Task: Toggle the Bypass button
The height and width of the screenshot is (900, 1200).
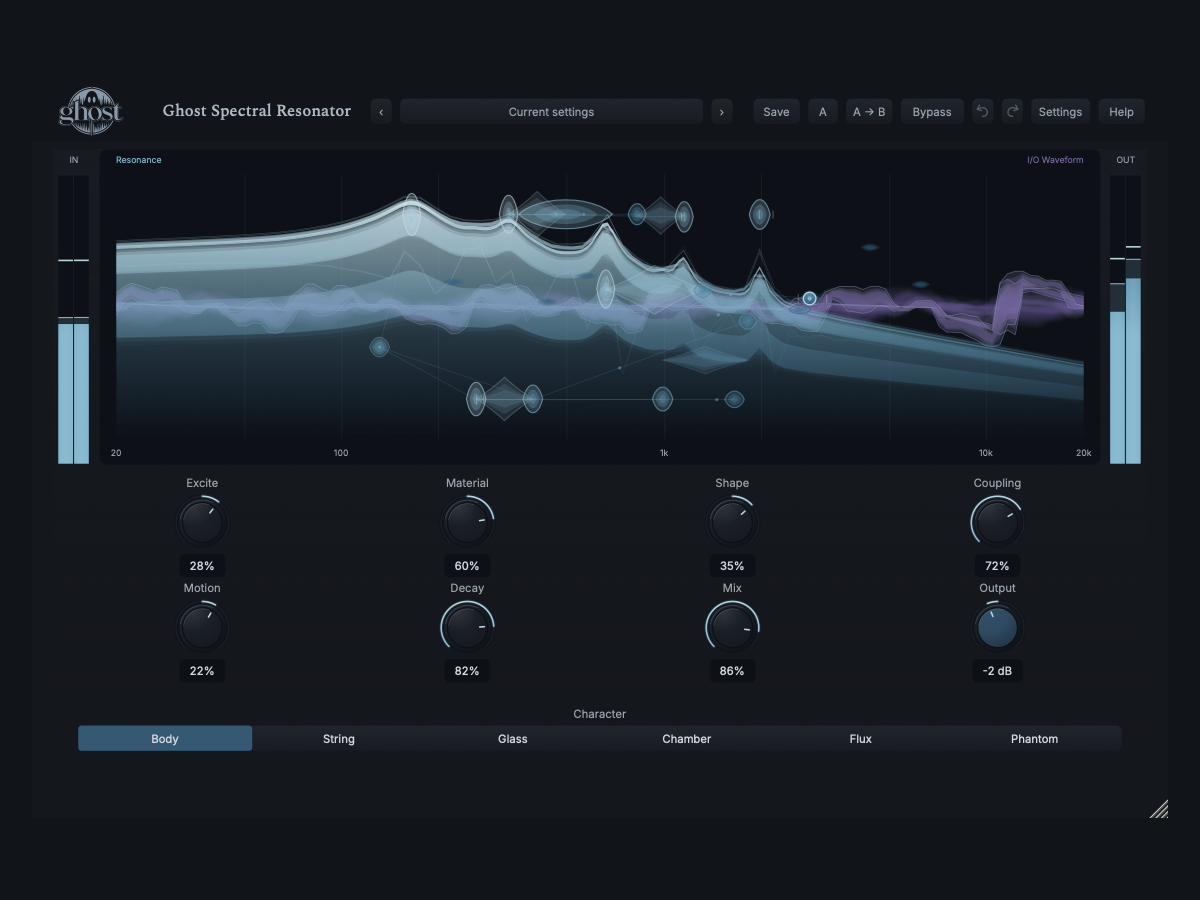Action: [932, 112]
